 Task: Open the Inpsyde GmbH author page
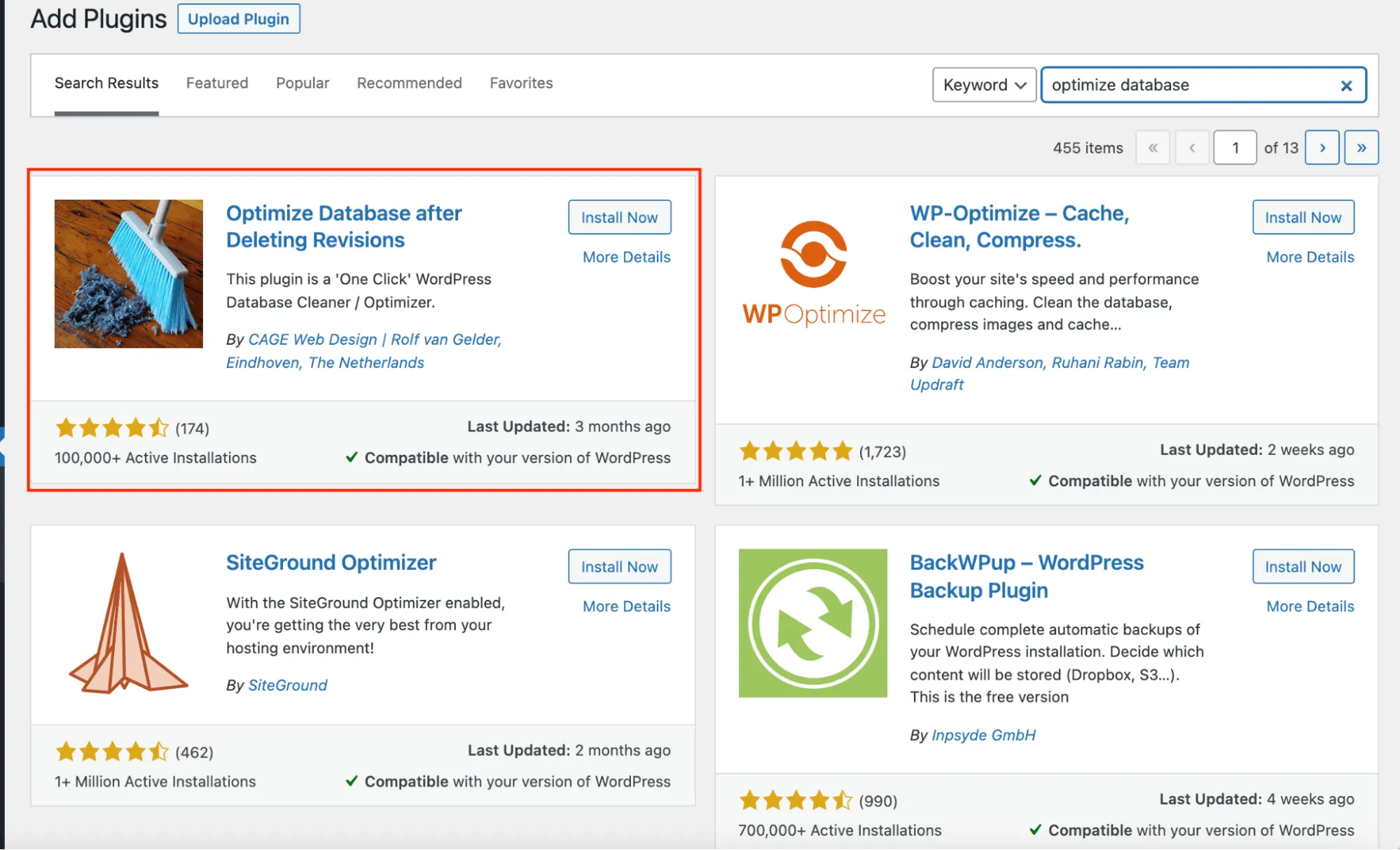point(983,734)
